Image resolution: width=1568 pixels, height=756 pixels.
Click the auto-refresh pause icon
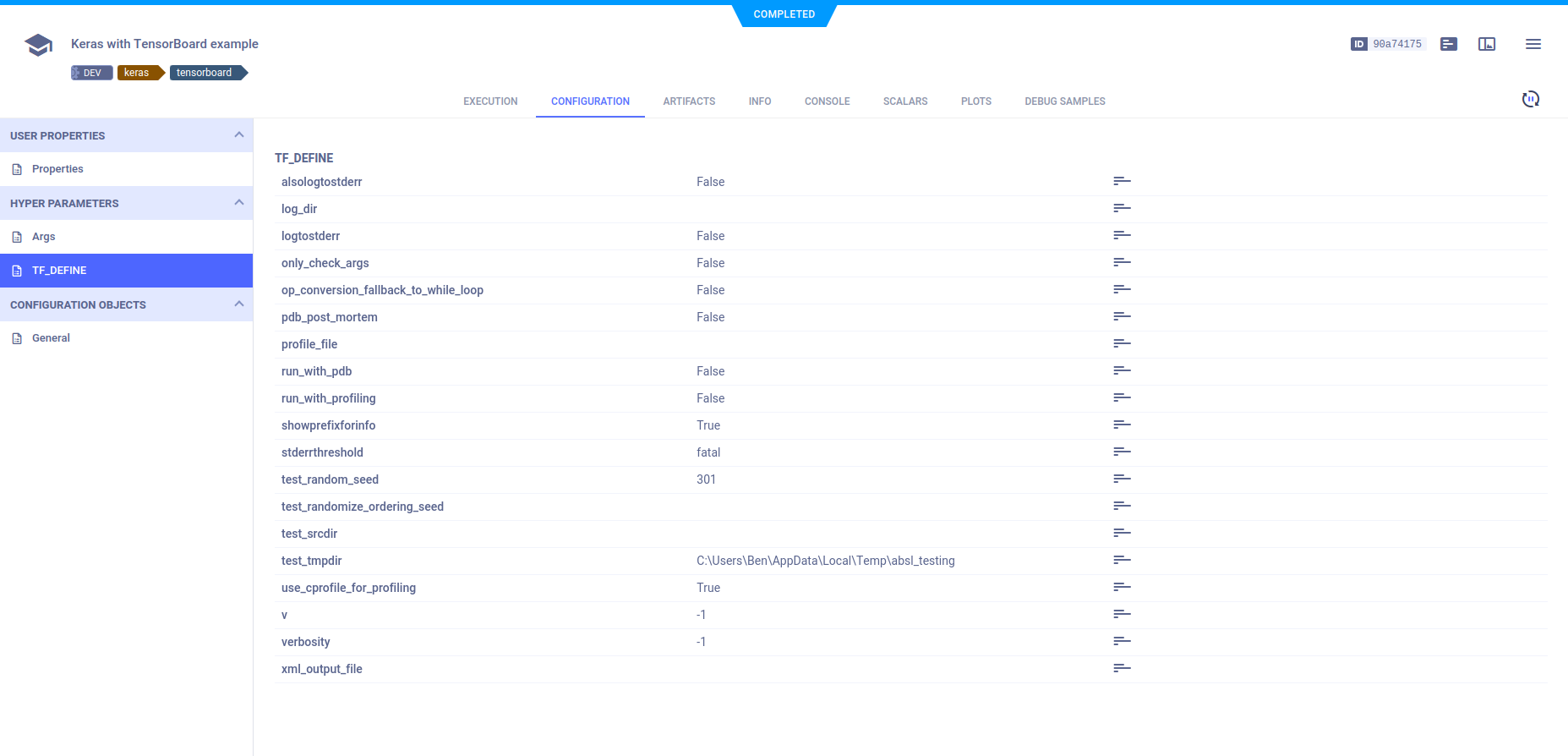(x=1530, y=100)
